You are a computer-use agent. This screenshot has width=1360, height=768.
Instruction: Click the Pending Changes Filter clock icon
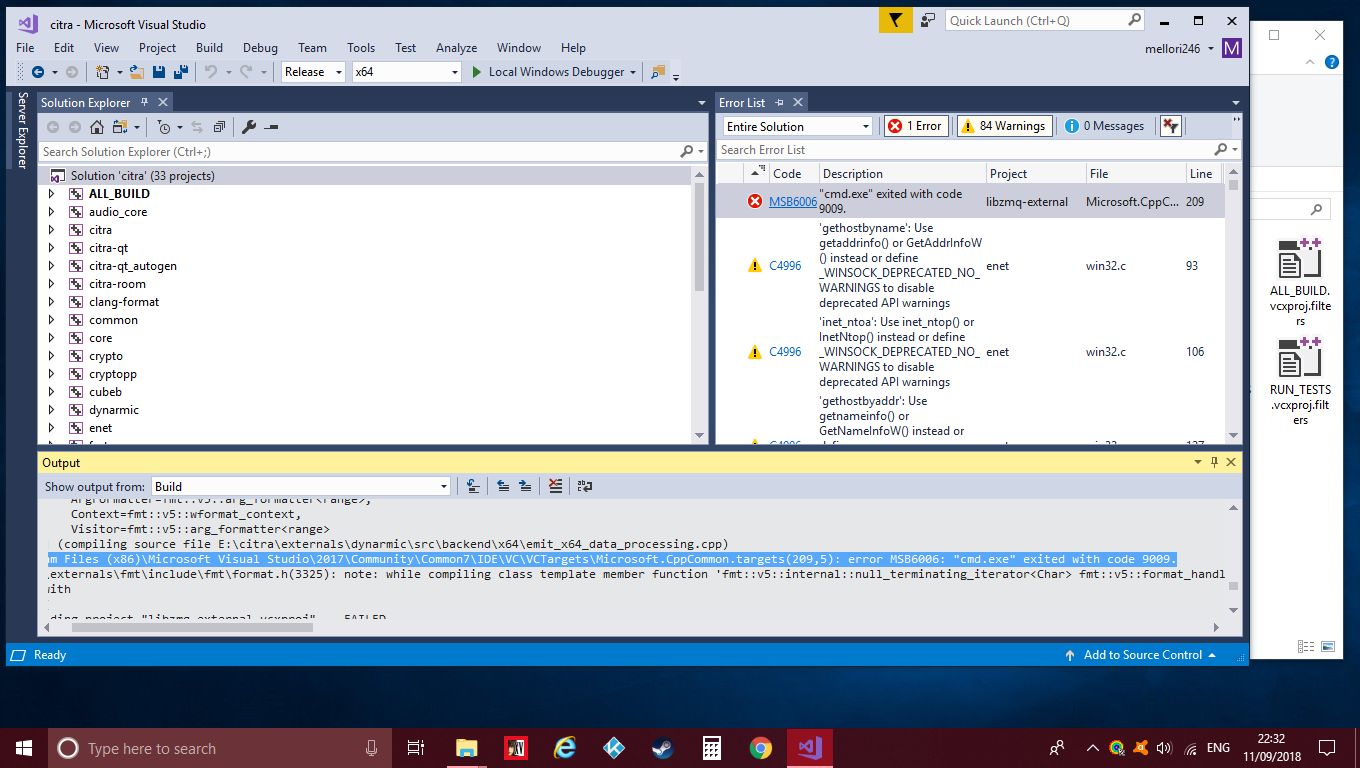pyautogui.click(x=164, y=127)
